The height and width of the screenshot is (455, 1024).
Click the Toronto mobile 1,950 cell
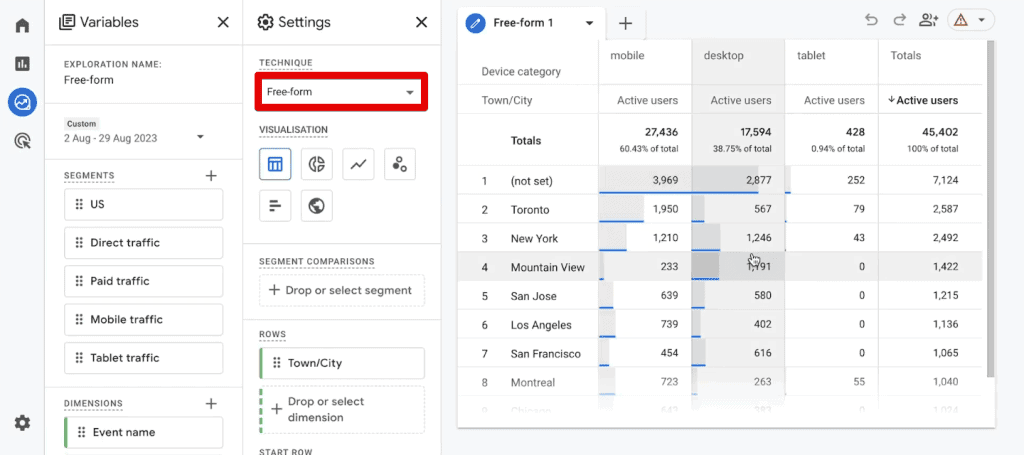[645, 210]
